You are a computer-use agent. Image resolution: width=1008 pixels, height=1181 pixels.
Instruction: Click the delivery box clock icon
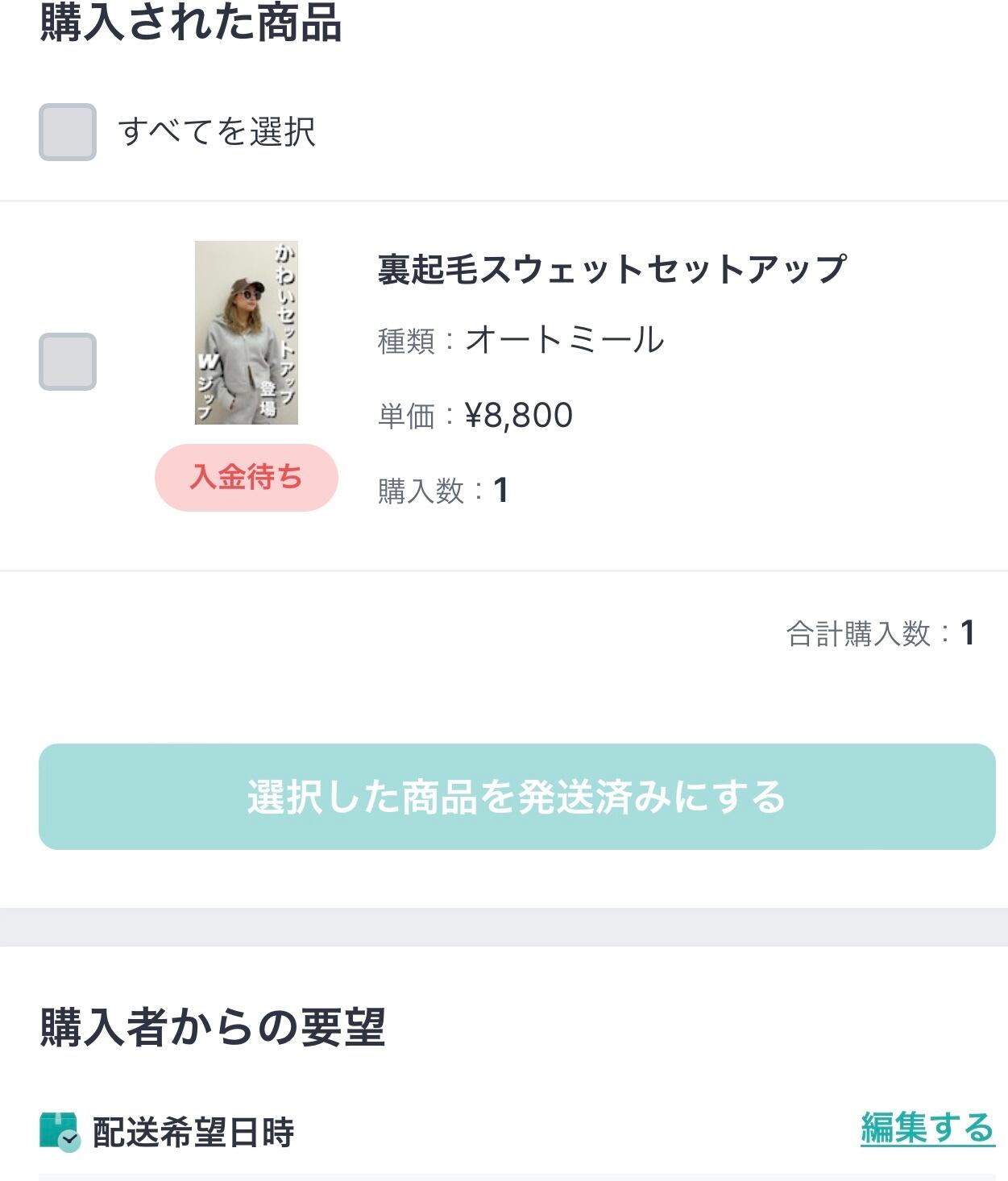(60, 1132)
